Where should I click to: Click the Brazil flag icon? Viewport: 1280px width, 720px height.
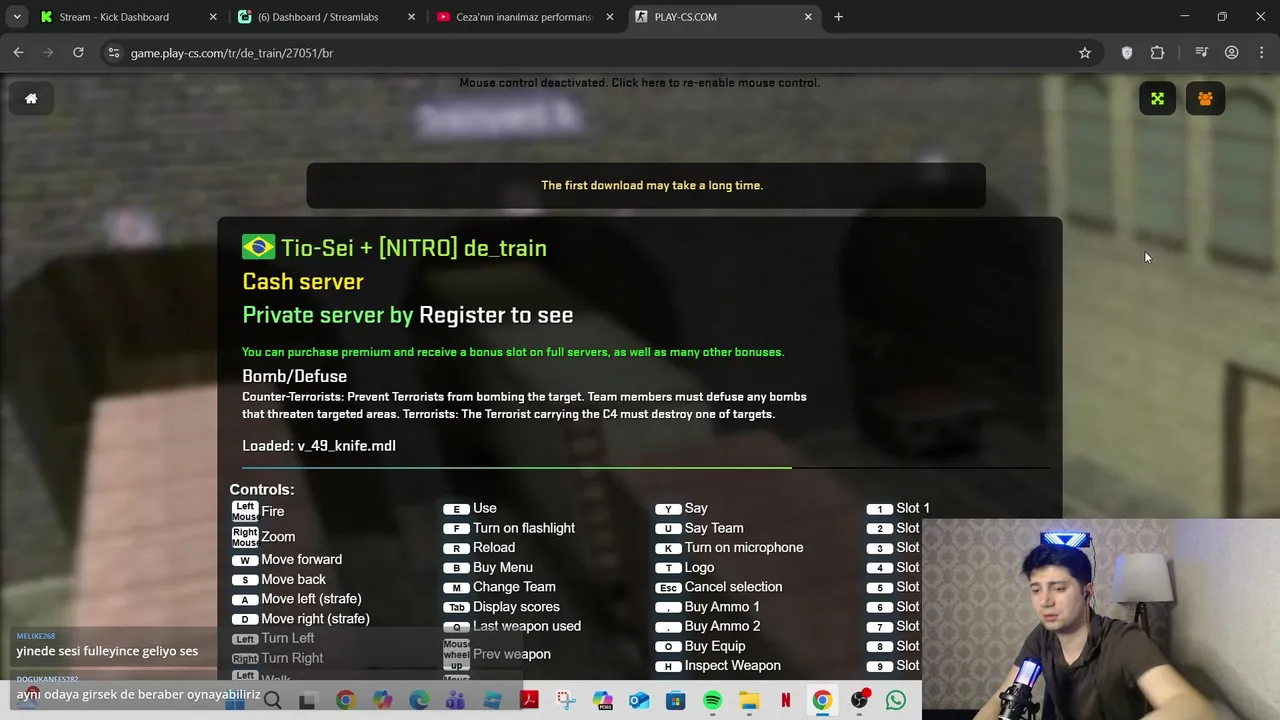tap(258, 247)
